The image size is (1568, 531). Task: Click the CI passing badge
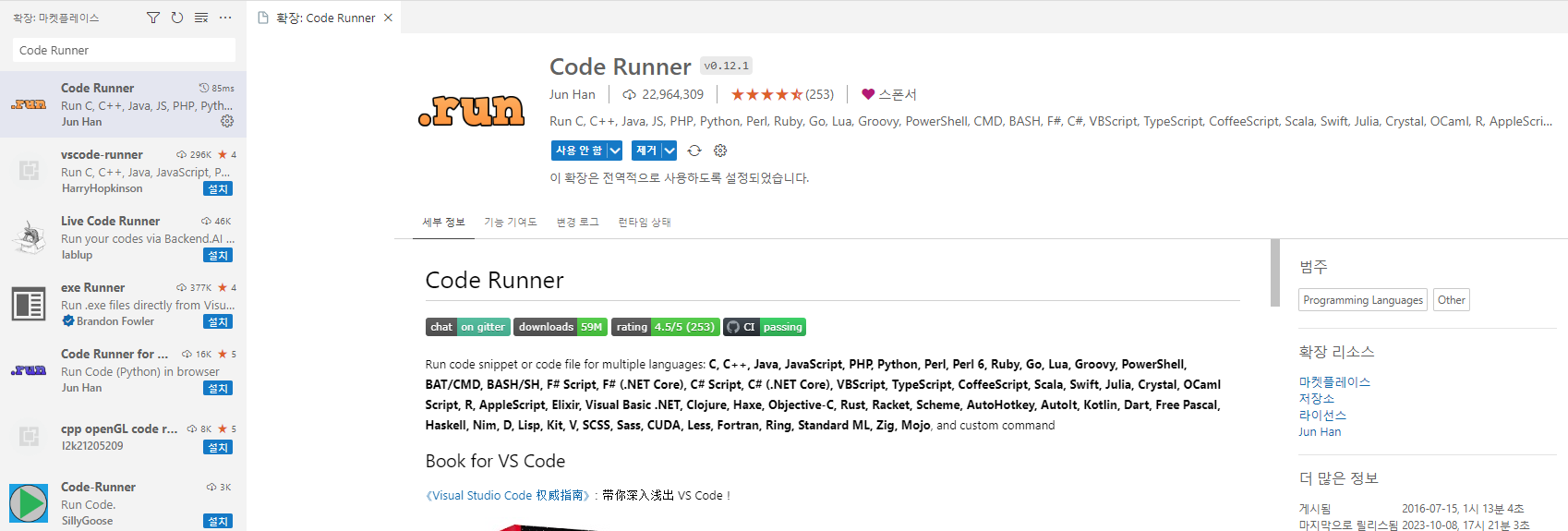765,327
